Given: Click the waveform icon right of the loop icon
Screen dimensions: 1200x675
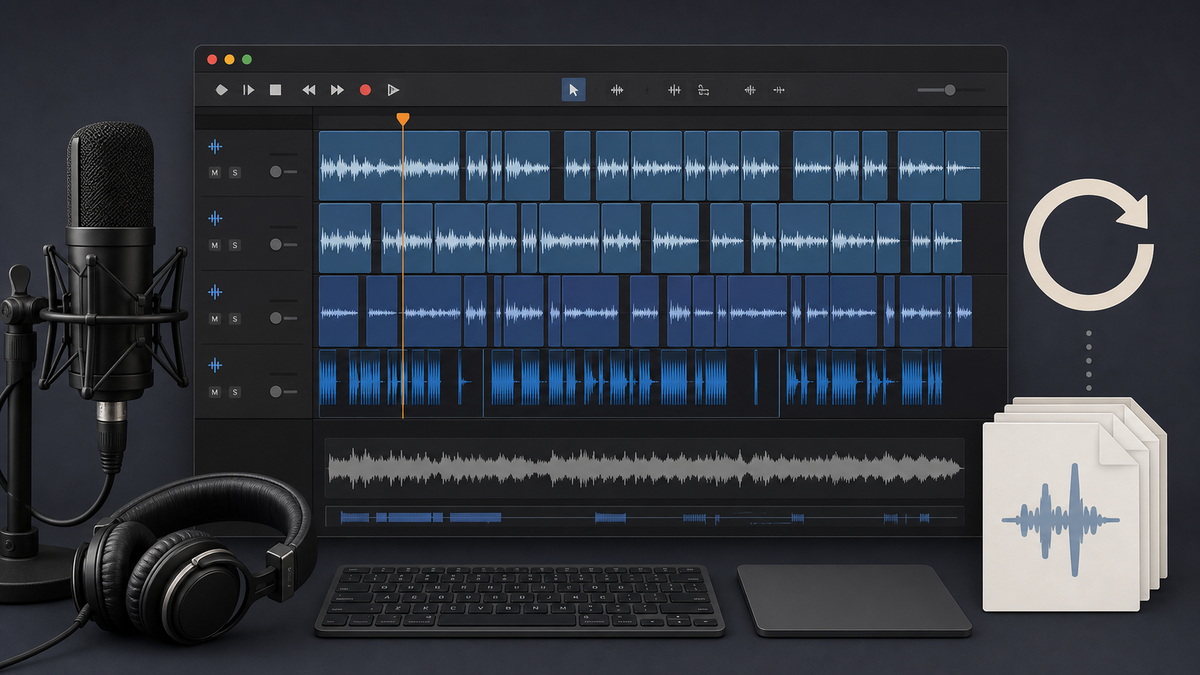Looking at the screenshot, I should point(749,90).
